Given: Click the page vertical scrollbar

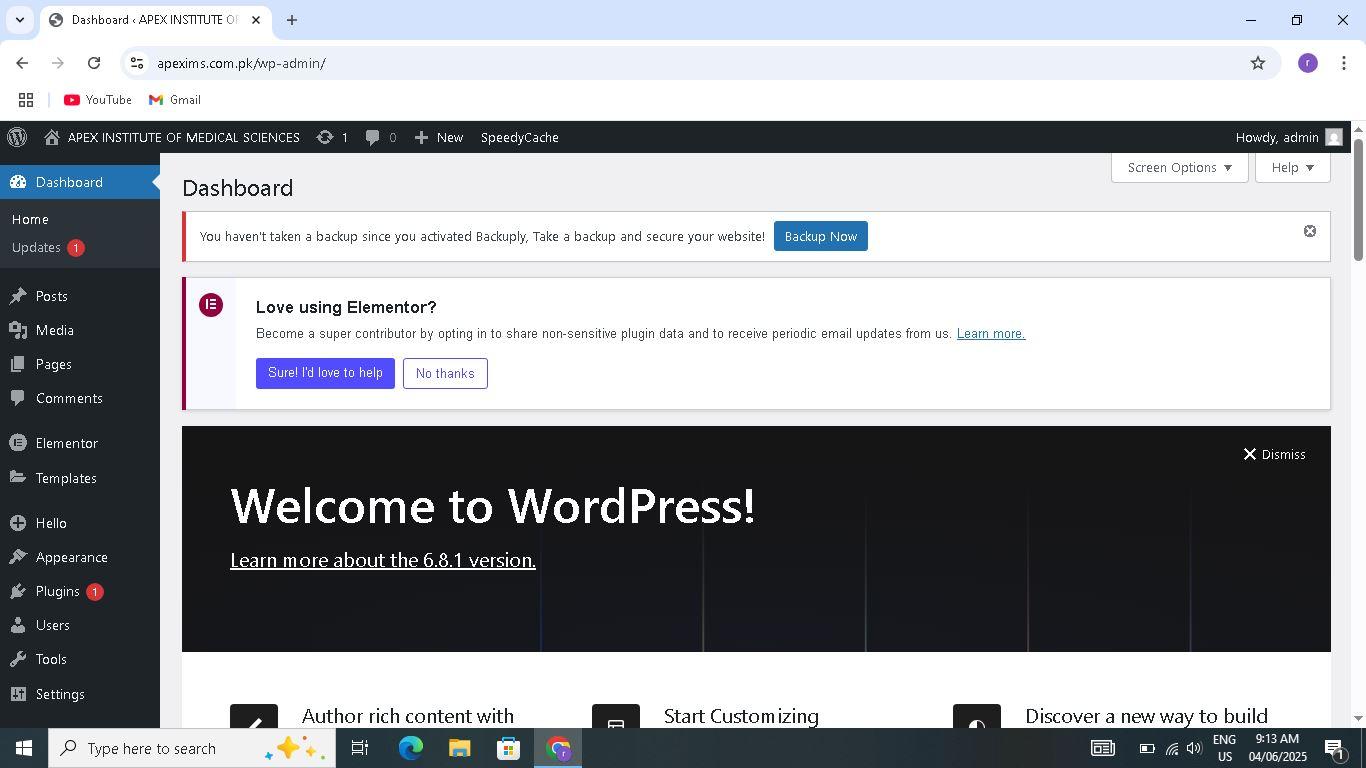Looking at the screenshot, I should (x=1358, y=200).
